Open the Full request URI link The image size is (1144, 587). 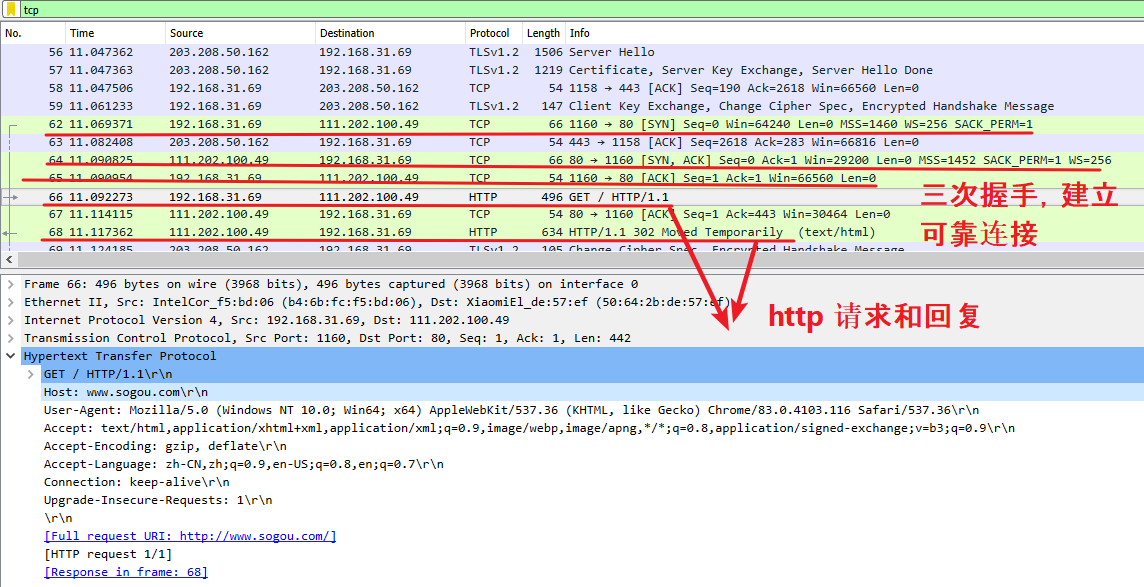tap(190, 536)
